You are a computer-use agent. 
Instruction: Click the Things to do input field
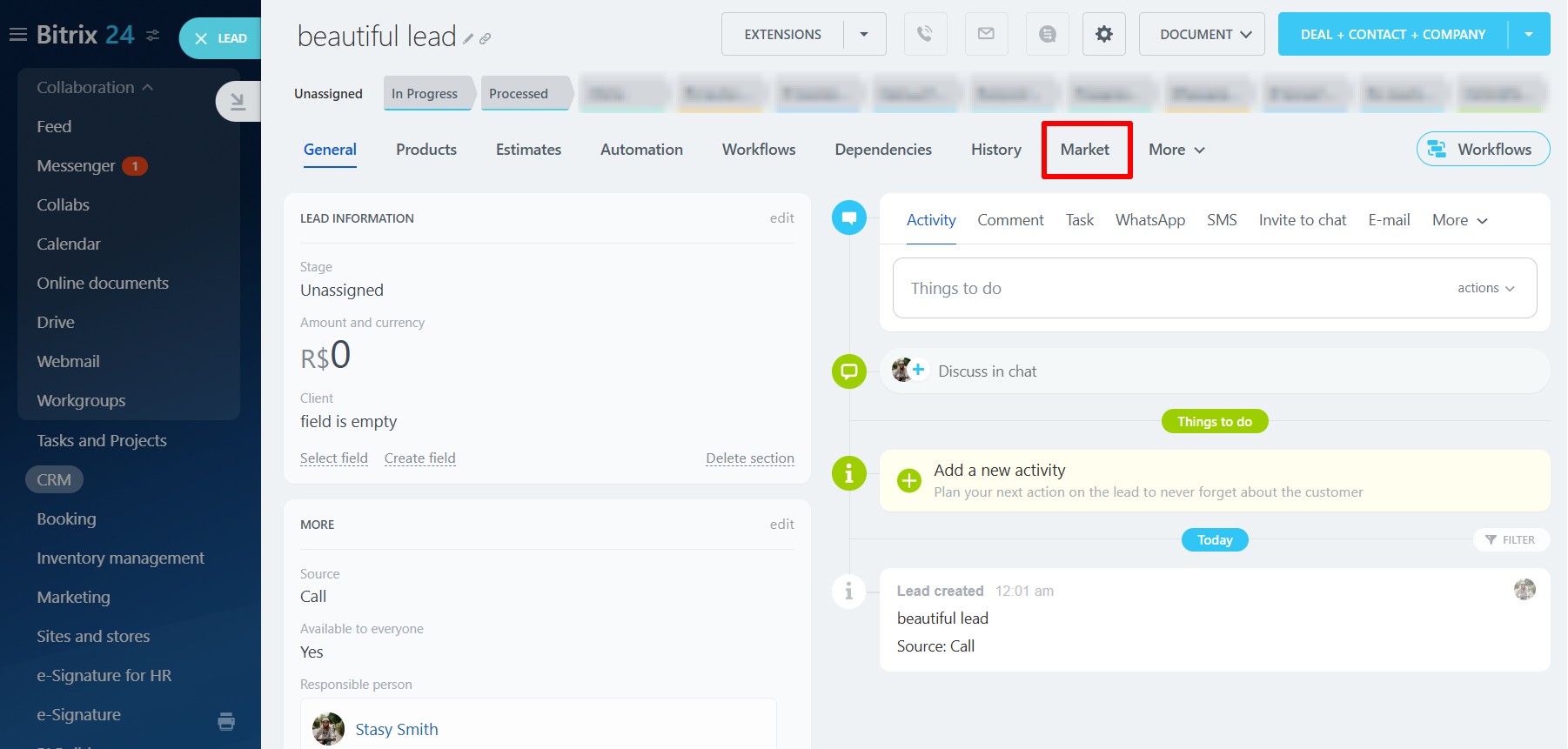(1166, 288)
